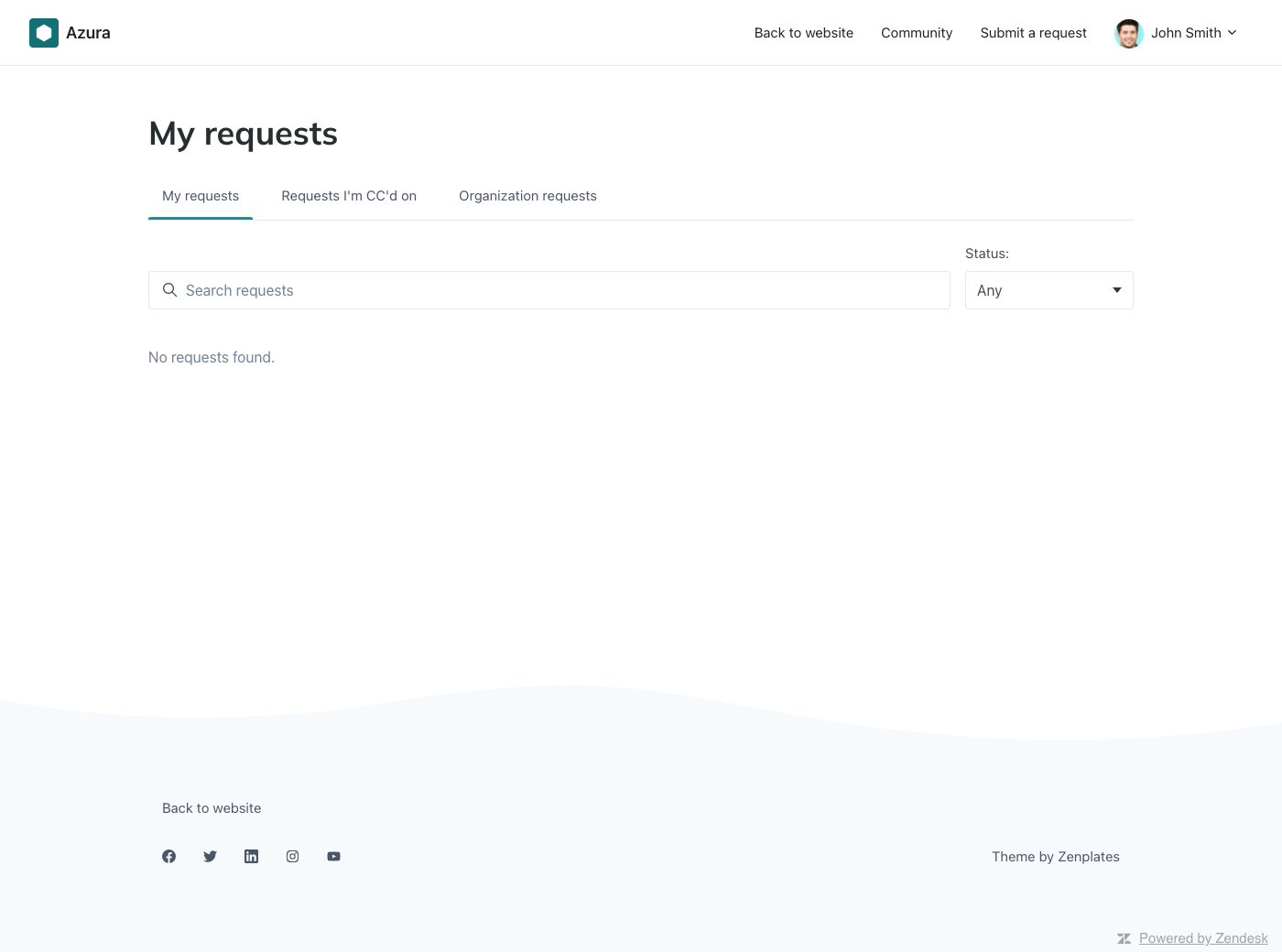Viewport: 1282px width, 952px height.
Task: Click John Smith's profile avatar
Action: pyautogui.click(x=1128, y=33)
